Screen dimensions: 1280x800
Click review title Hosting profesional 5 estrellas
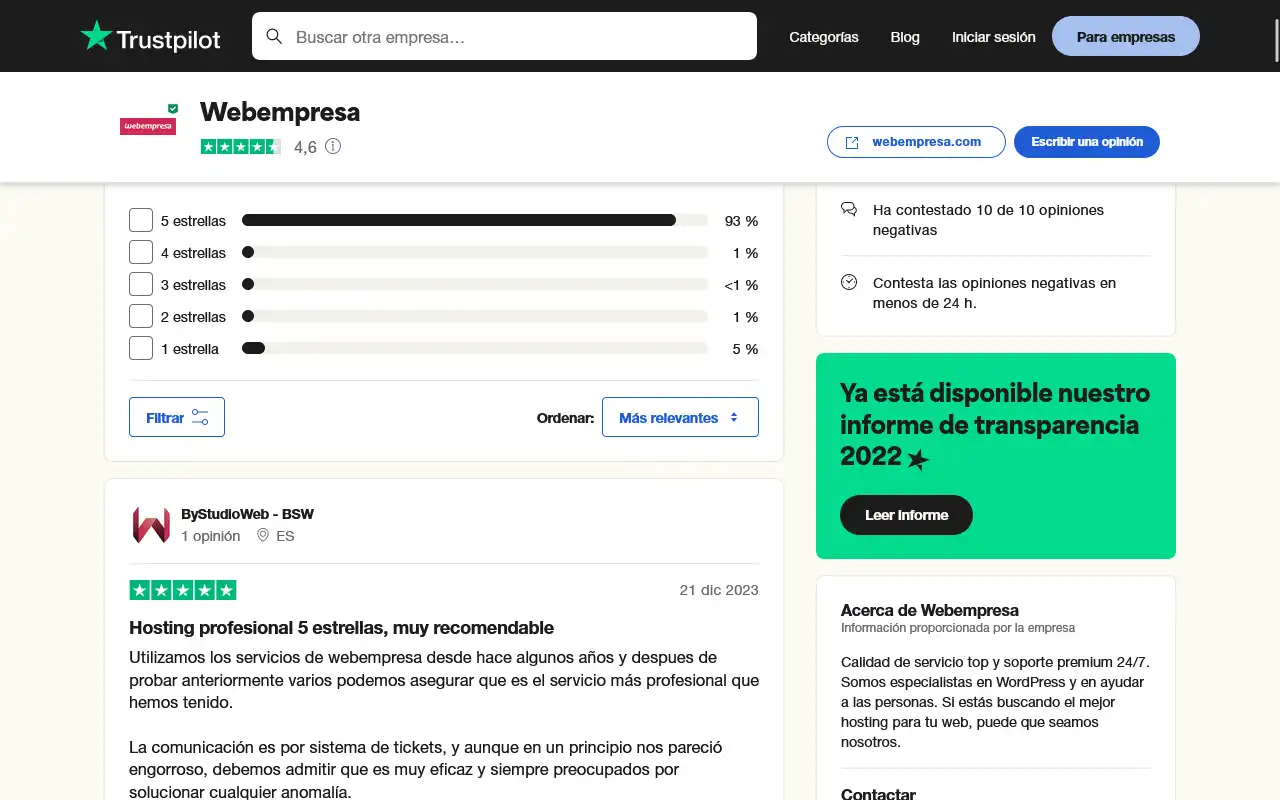pyautogui.click(x=341, y=628)
